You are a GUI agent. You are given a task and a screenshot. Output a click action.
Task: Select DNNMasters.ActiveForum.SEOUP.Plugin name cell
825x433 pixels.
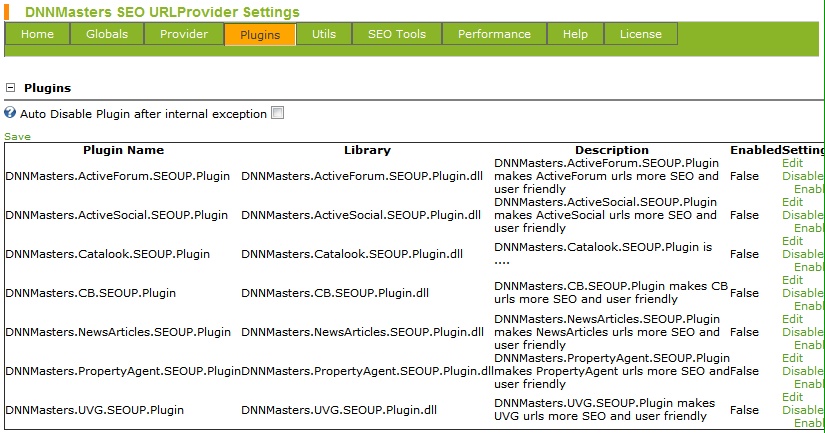click(118, 176)
